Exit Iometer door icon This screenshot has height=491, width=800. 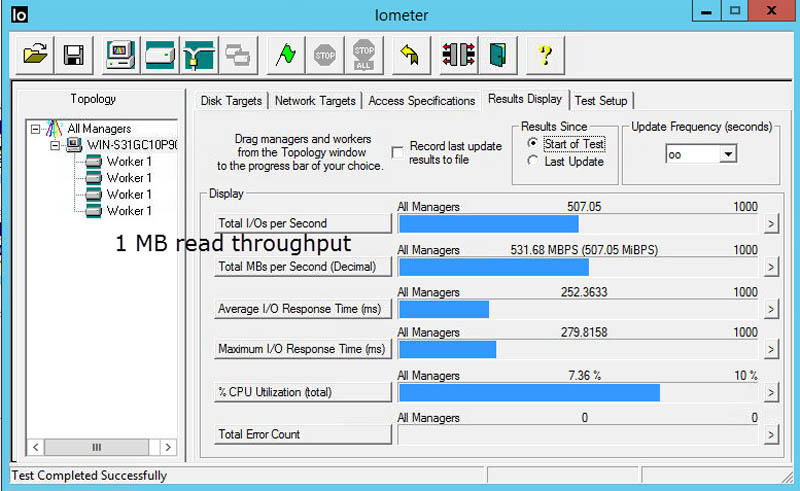pyautogui.click(x=497, y=55)
